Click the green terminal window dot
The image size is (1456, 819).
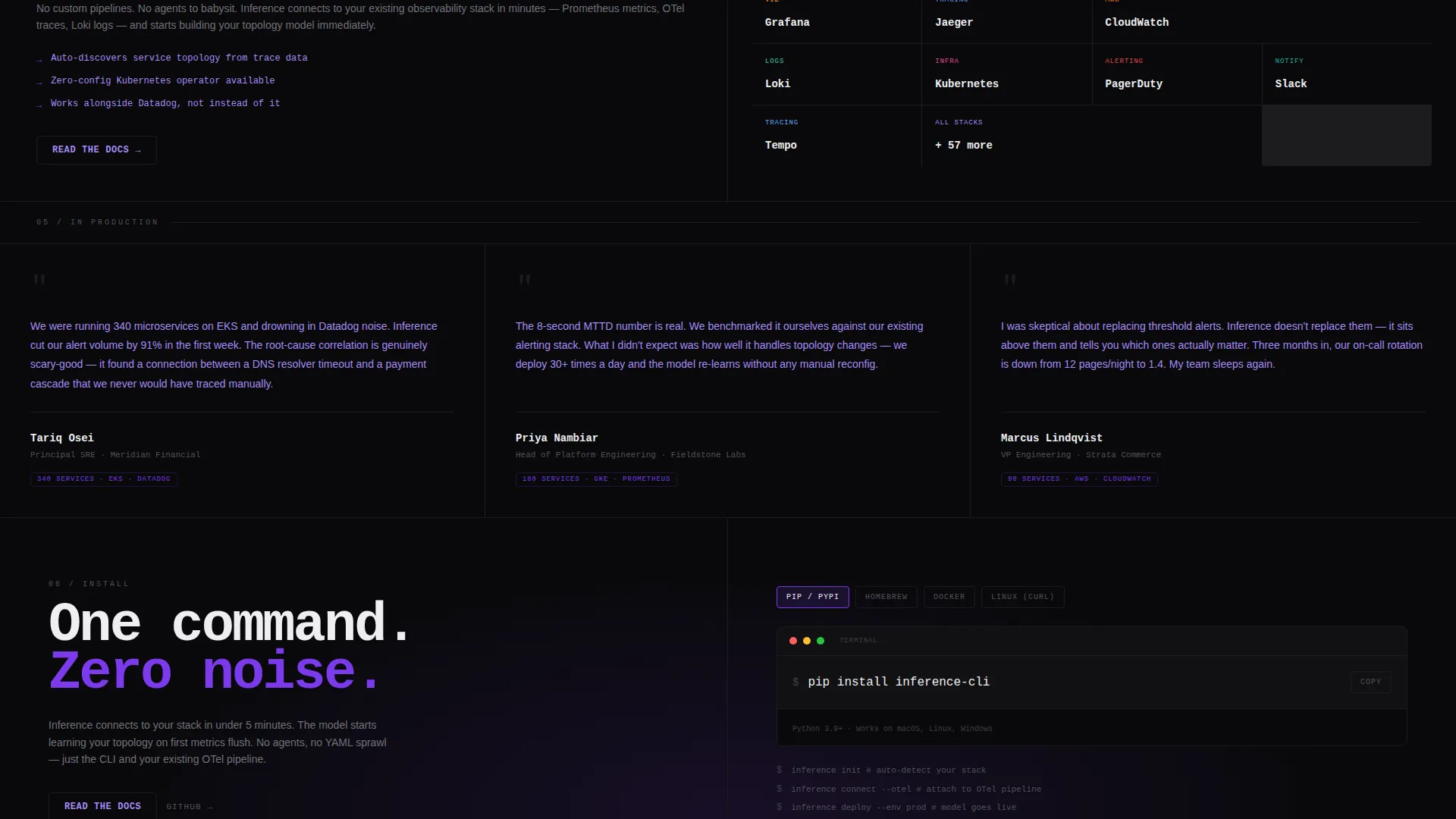821,641
